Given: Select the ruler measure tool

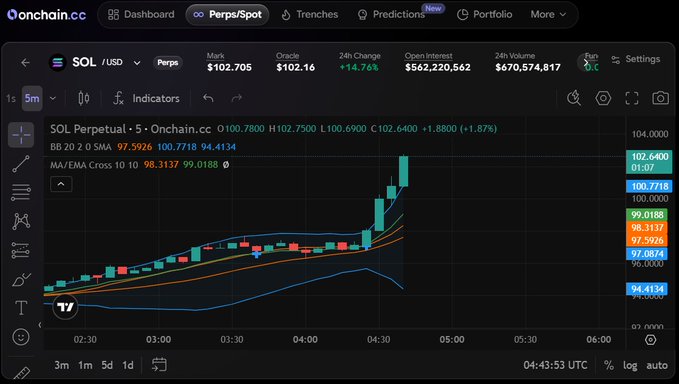Looking at the screenshot, I should 21,373.
